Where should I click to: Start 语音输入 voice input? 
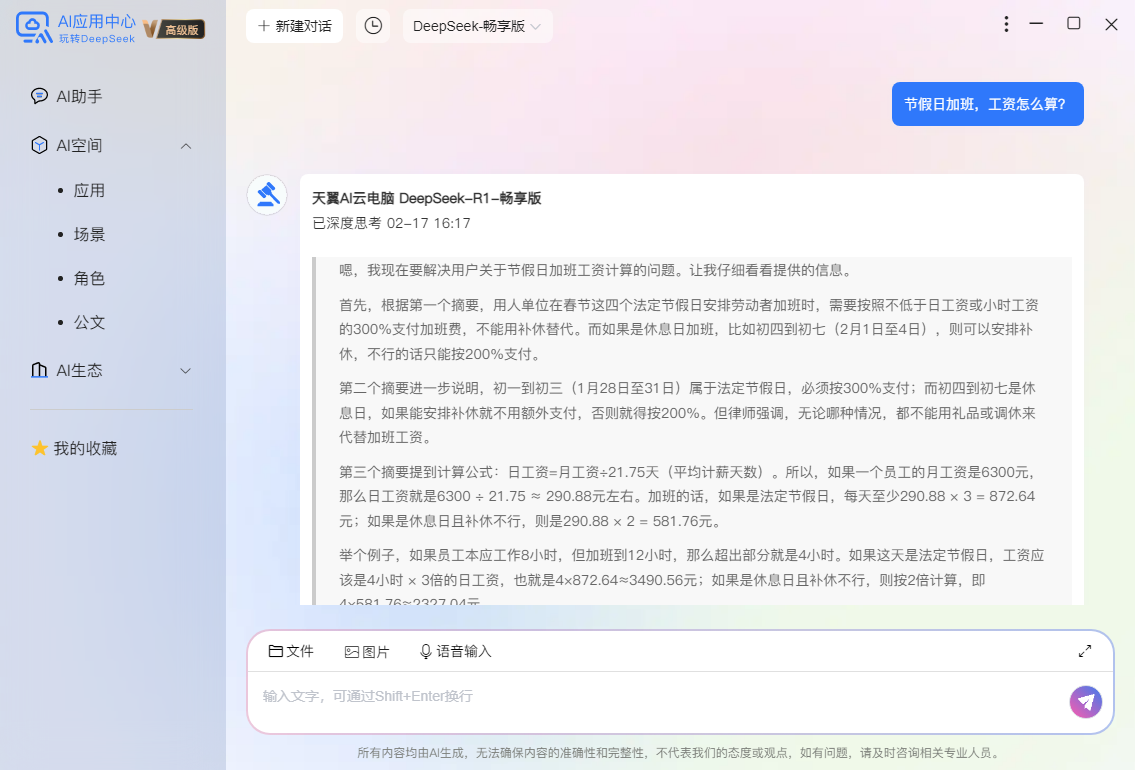[x=455, y=651]
